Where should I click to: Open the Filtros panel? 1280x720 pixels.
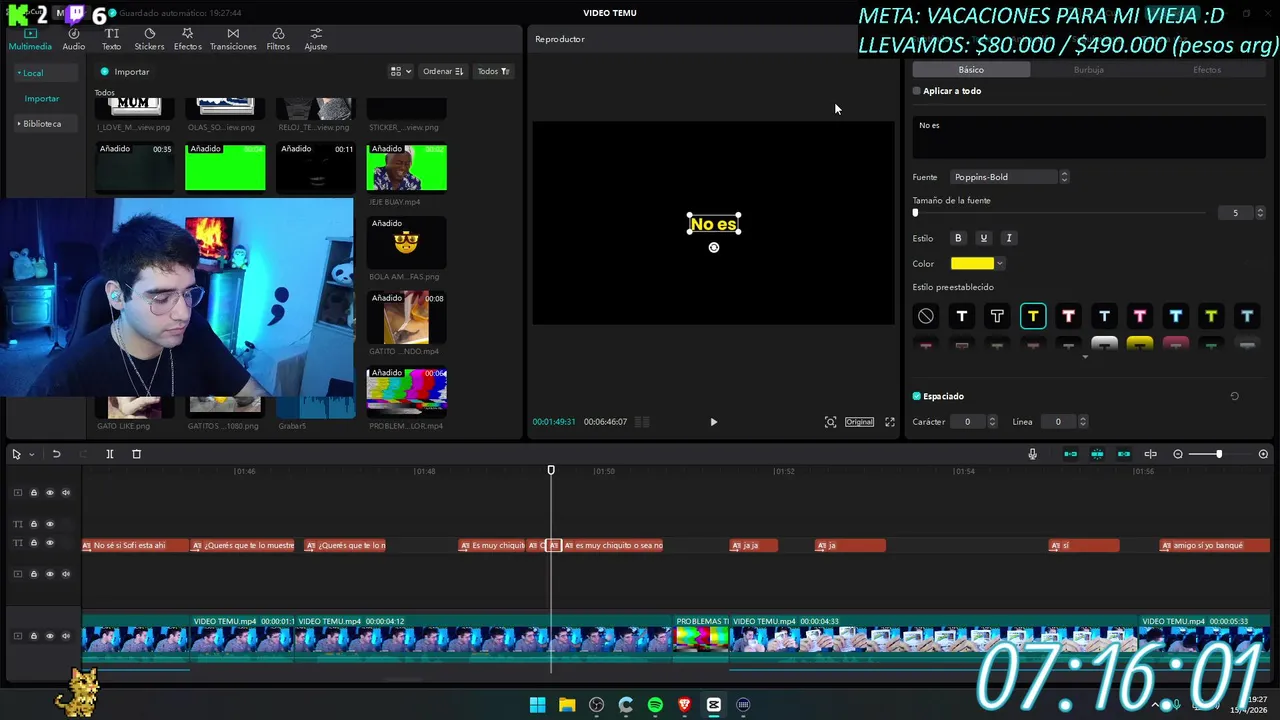(278, 39)
